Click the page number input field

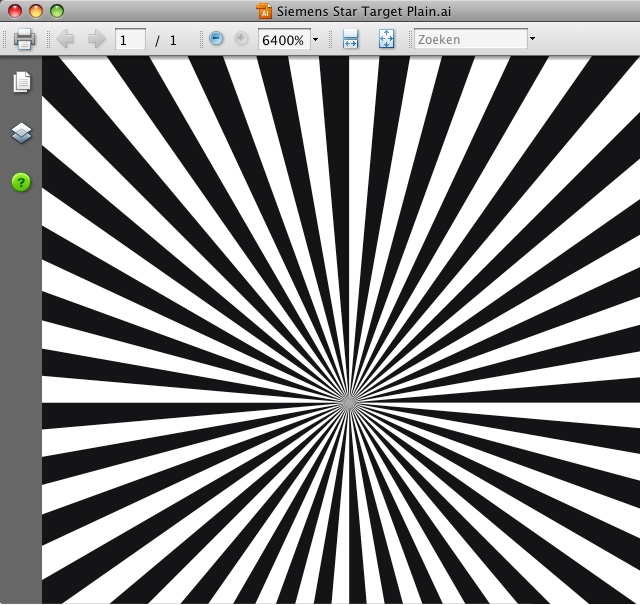pyautogui.click(x=129, y=40)
